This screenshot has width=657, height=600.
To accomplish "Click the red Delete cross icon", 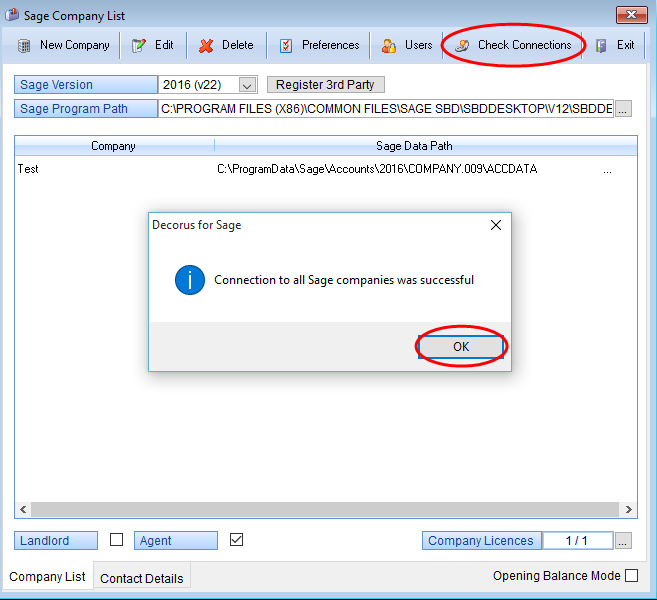I will tap(206, 46).
